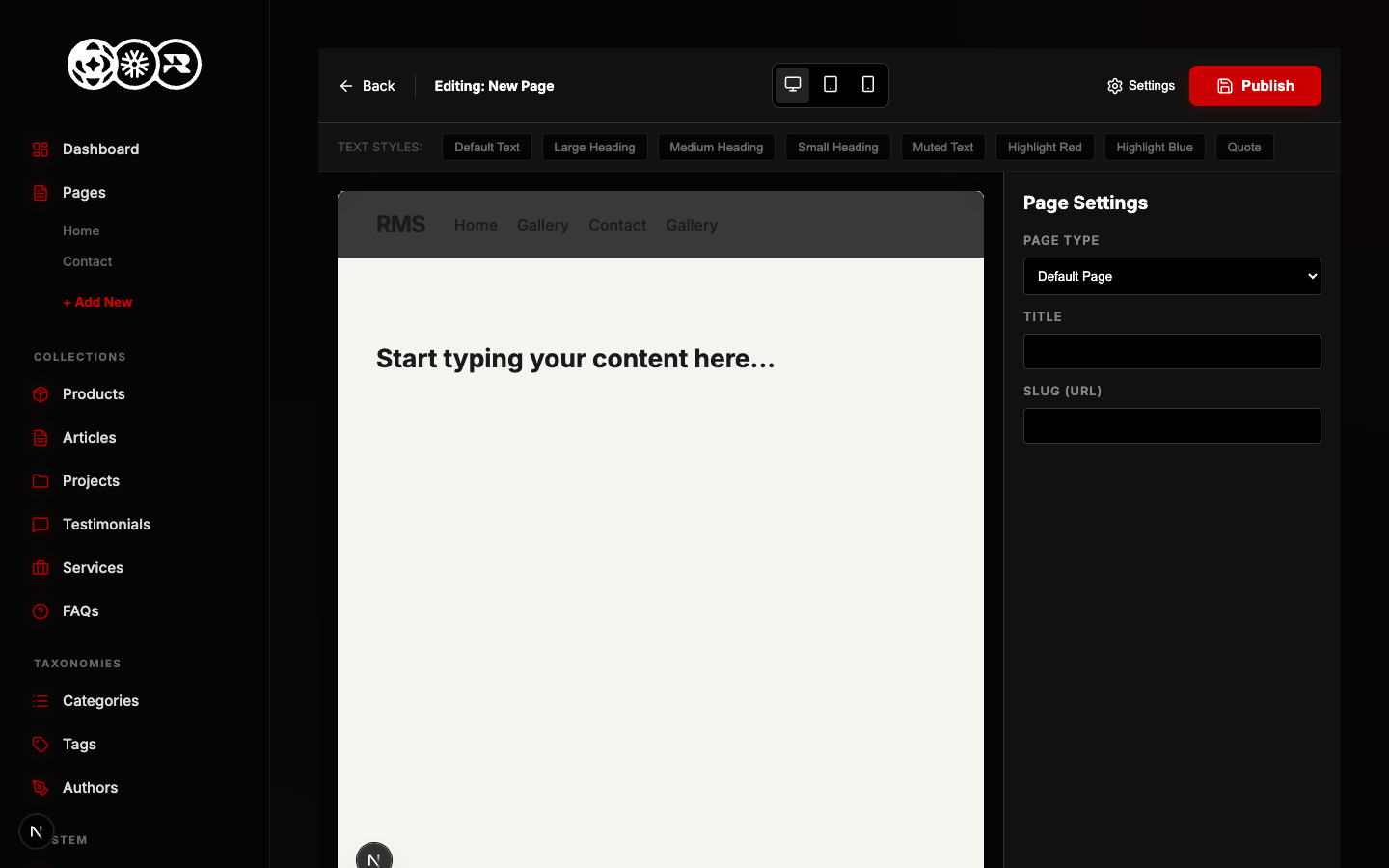Switch to desktop preview mode

[x=793, y=85]
